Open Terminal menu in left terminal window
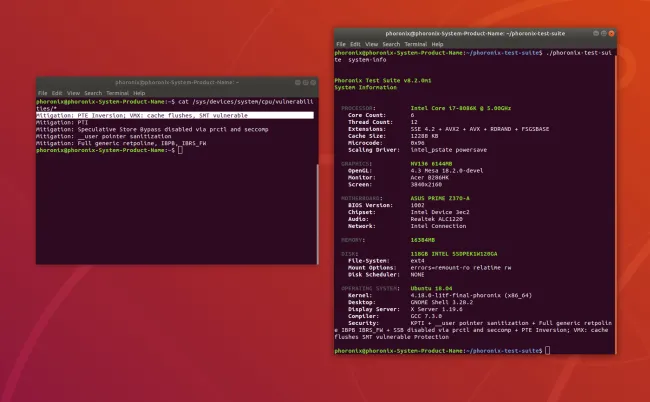650x402 pixels. pyautogui.click(x=117, y=93)
